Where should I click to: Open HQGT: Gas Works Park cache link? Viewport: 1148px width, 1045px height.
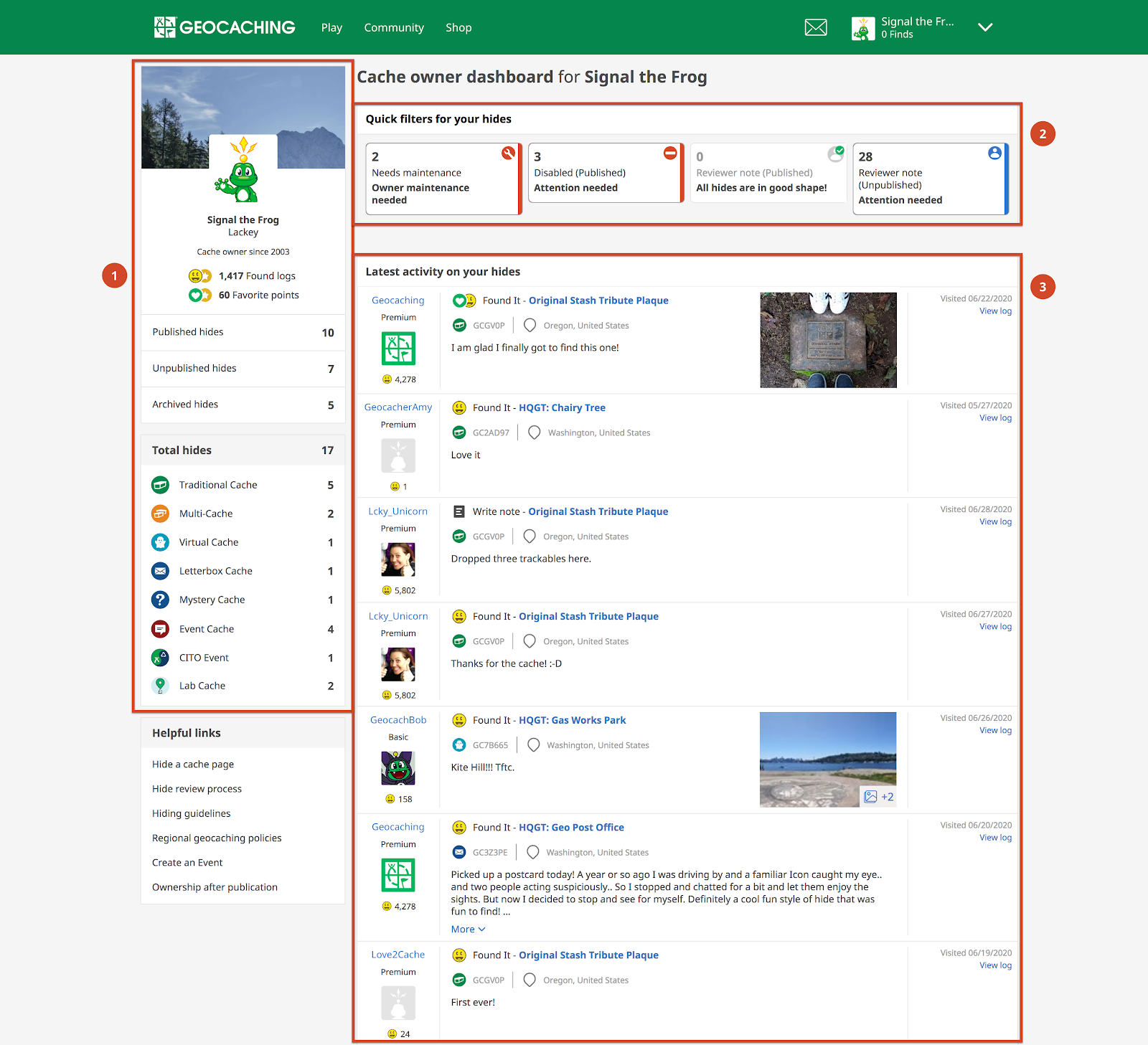pos(573,720)
